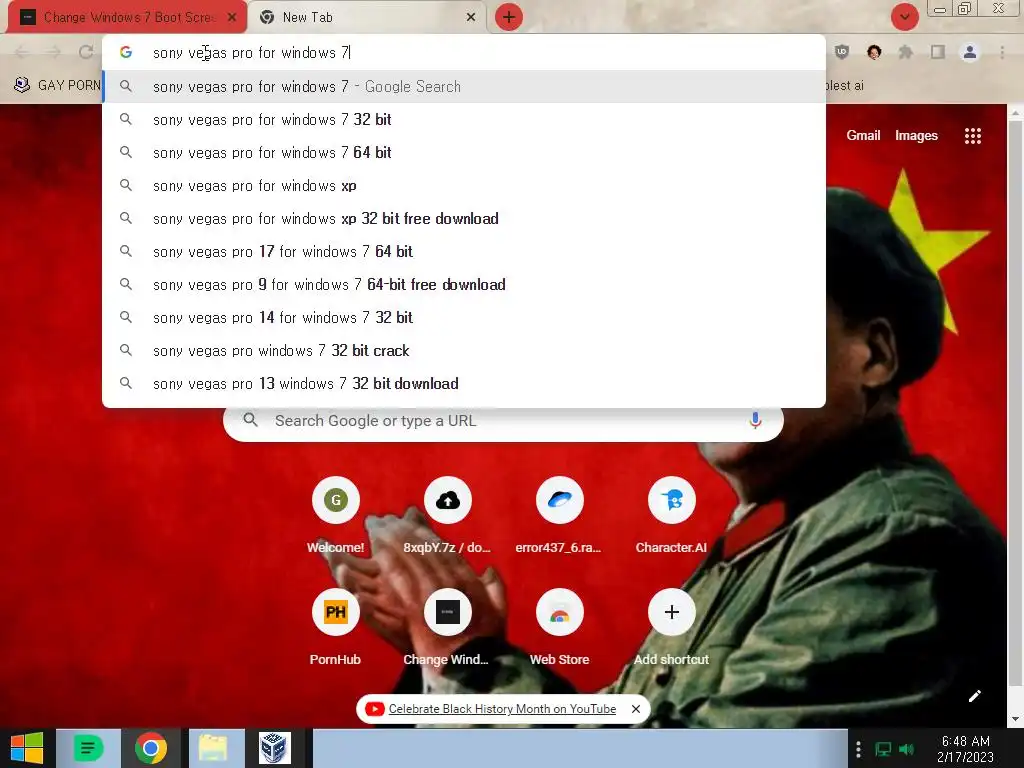The width and height of the screenshot is (1024, 768).
Task: Click the Customize Chrome pencil icon
Action: (x=974, y=696)
